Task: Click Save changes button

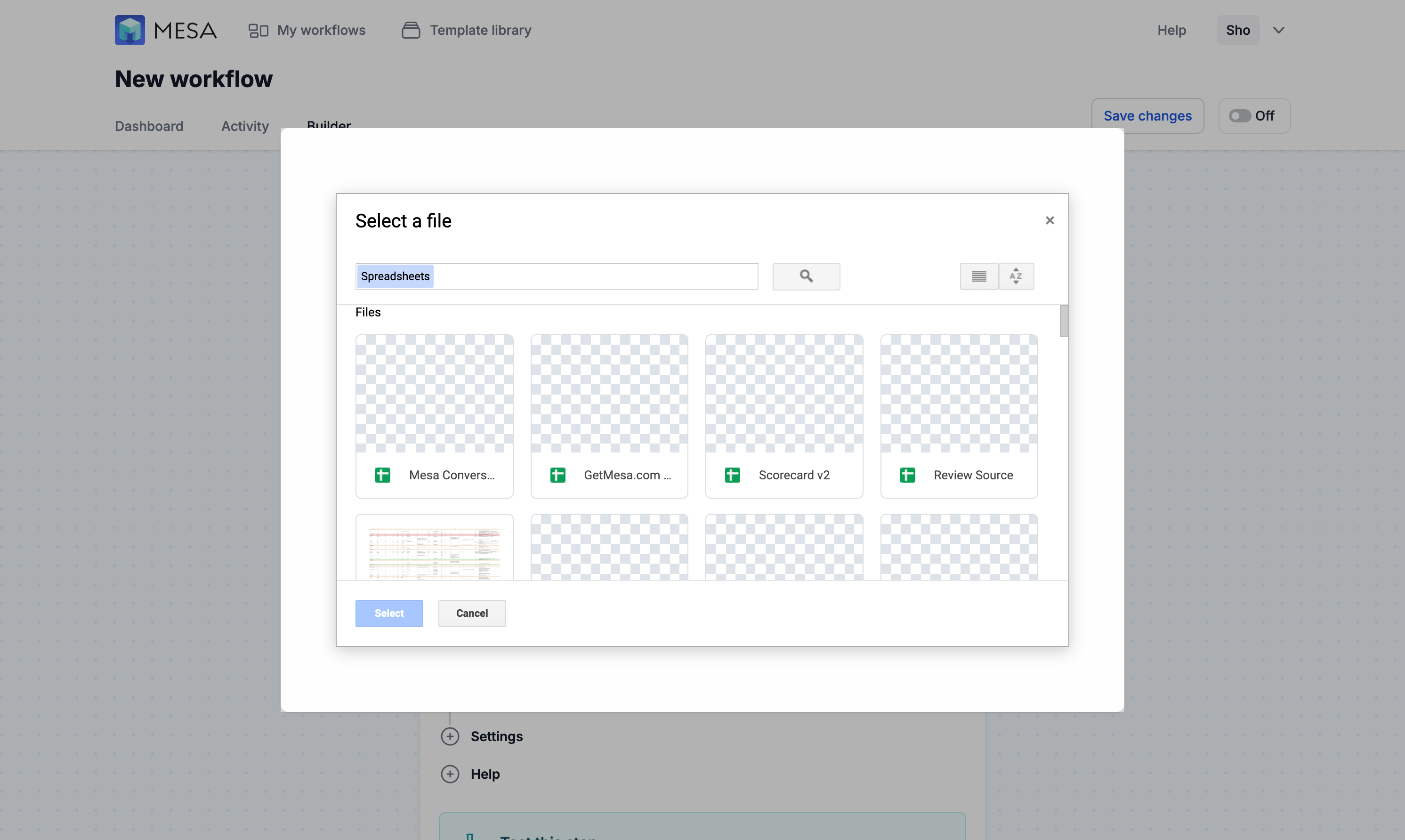Action: tap(1147, 115)
